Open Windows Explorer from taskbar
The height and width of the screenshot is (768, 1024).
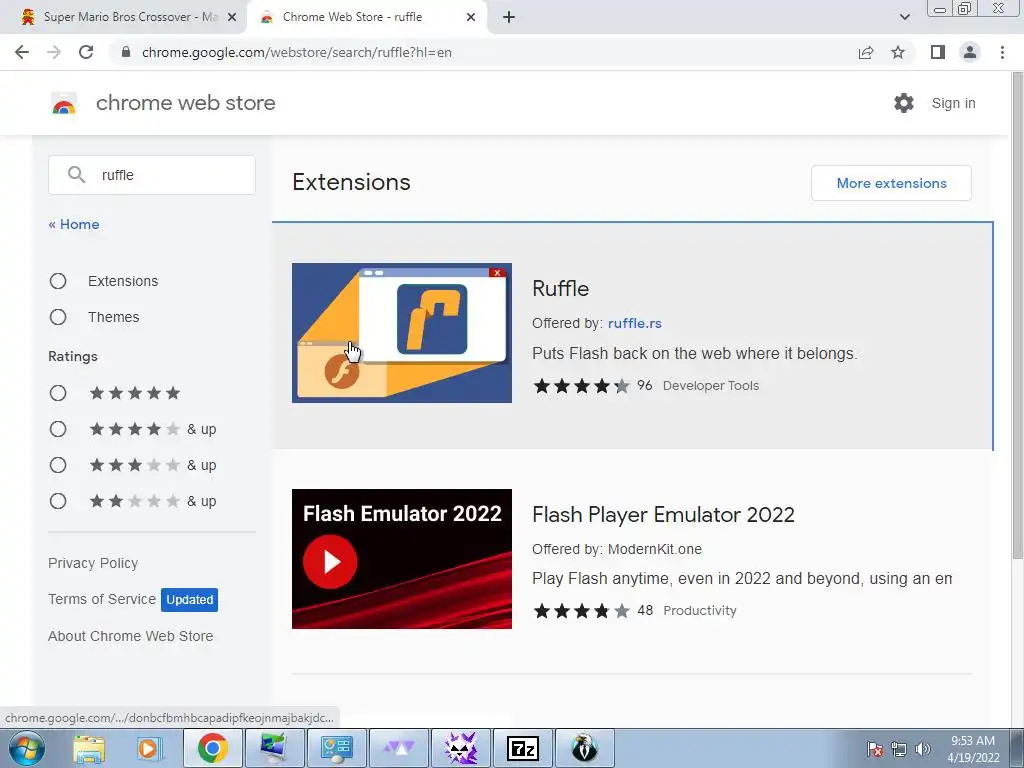[x=89, y=748]
